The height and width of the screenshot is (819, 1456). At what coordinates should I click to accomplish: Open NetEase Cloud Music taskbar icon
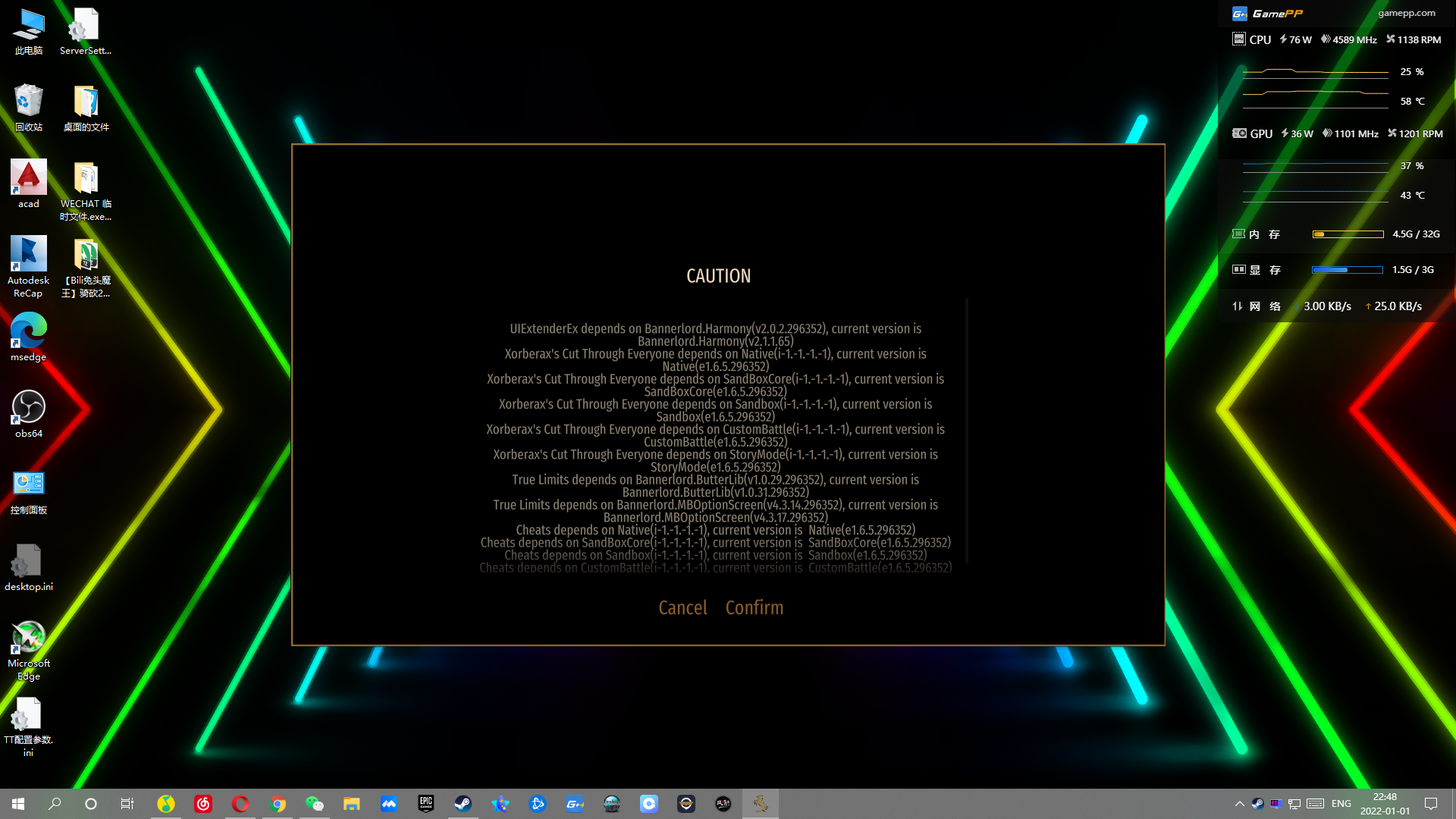(203, 804)
